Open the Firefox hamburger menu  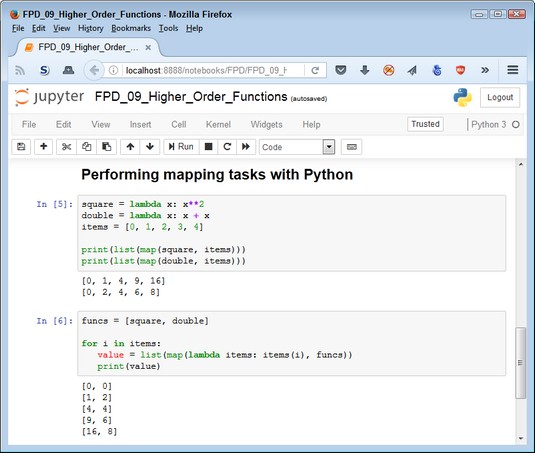click(512, 70)
